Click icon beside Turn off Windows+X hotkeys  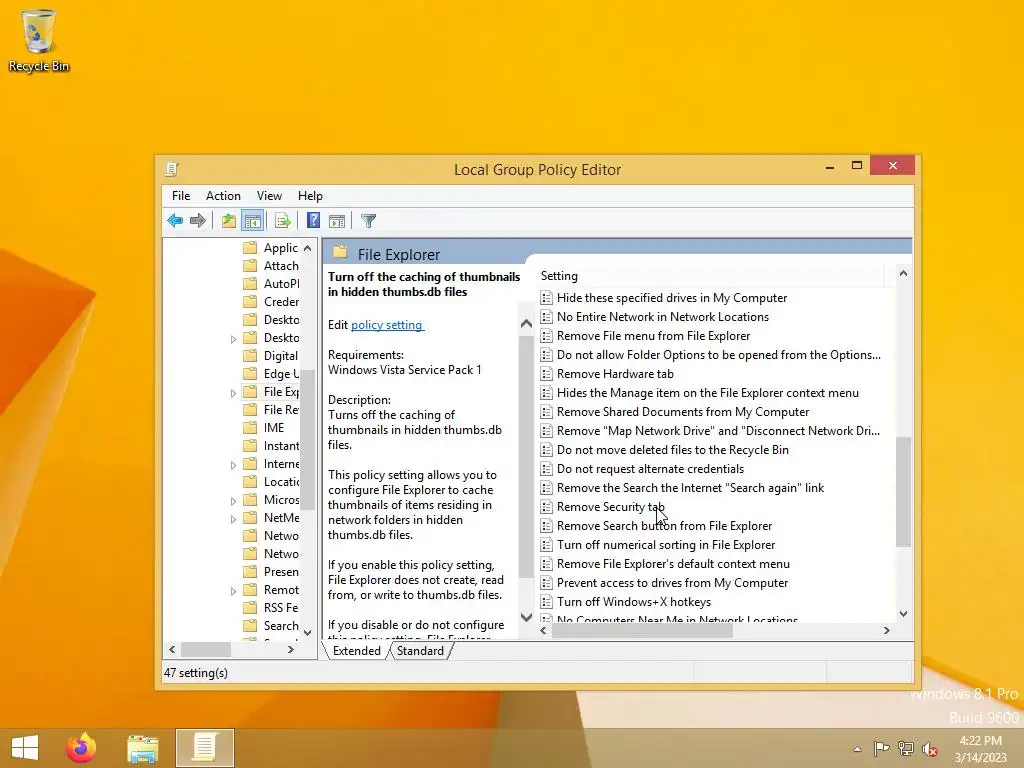pos(547,602)
